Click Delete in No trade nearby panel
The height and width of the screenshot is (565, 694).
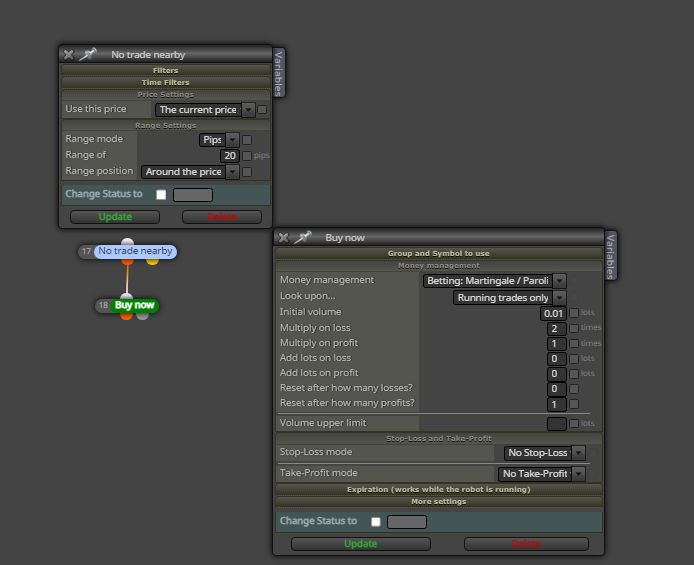pos(222,217)
